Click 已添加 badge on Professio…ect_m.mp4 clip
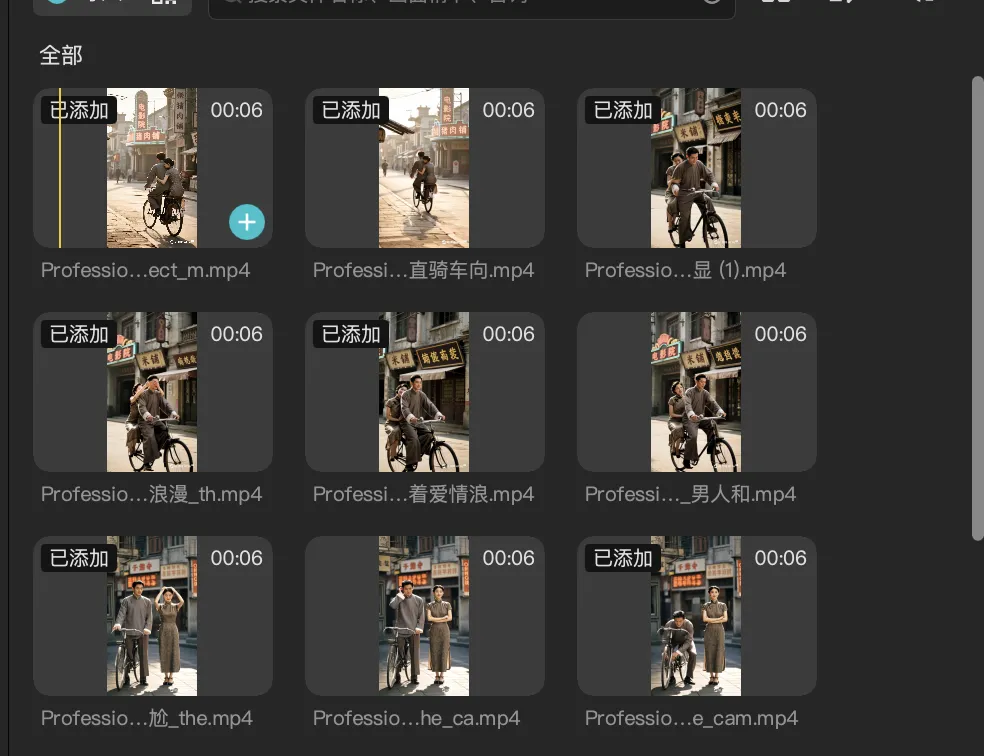 79,110
